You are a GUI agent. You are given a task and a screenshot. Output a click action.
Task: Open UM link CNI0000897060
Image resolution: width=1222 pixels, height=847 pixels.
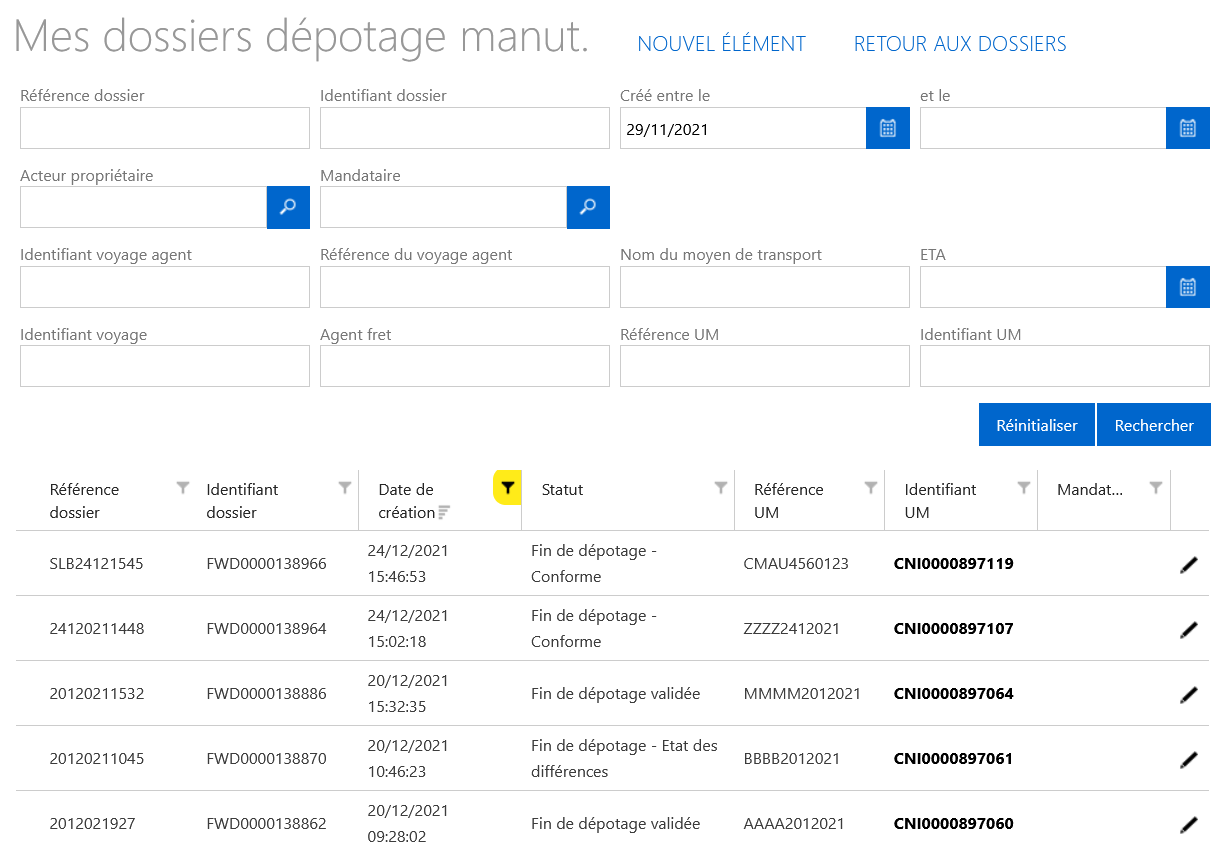[x=954, y=824]
